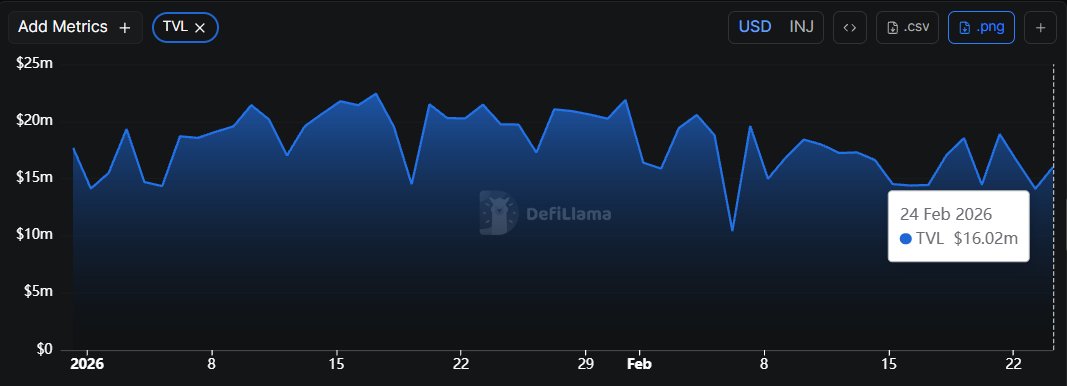Screen dimensions: 1067x386
Task: Switch denomination to INJ
Action: [802, 27]
